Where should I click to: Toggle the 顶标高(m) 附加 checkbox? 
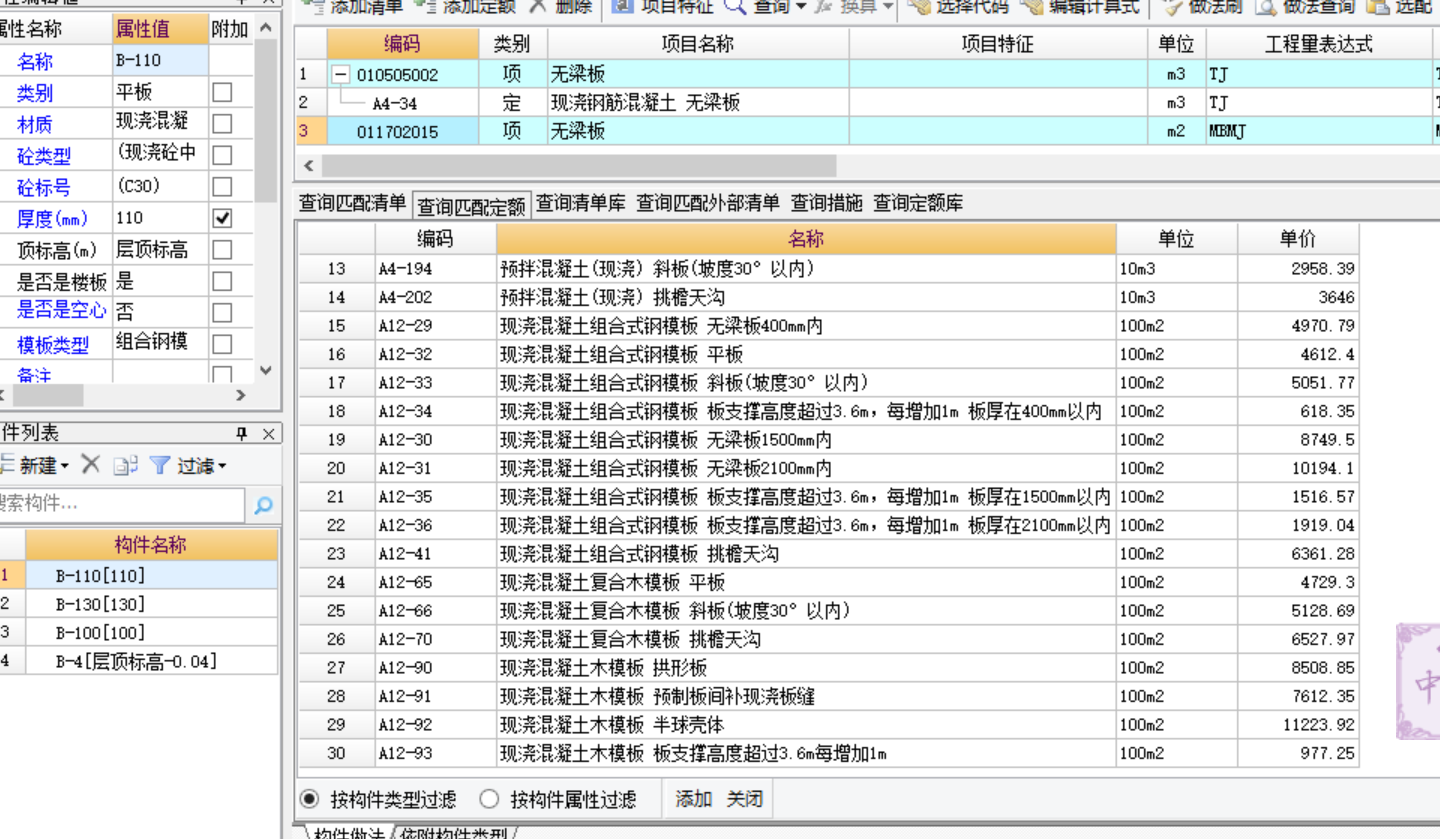[222, 249]
